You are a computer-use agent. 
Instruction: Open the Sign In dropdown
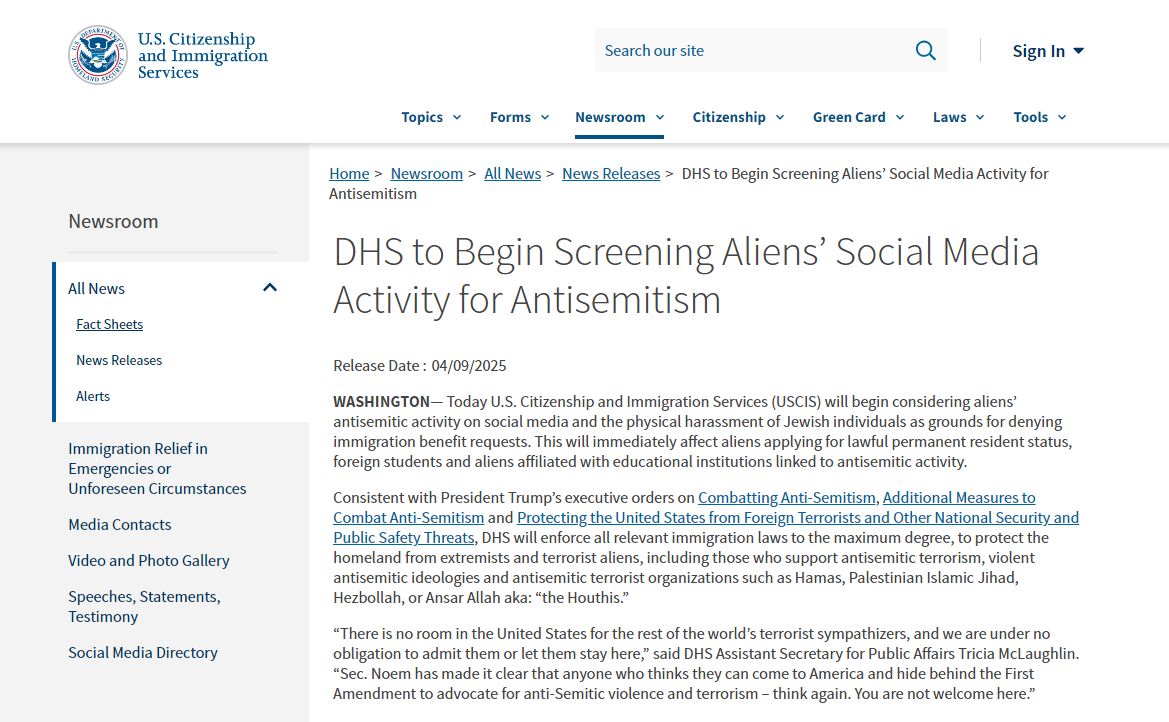[1047, 51]
